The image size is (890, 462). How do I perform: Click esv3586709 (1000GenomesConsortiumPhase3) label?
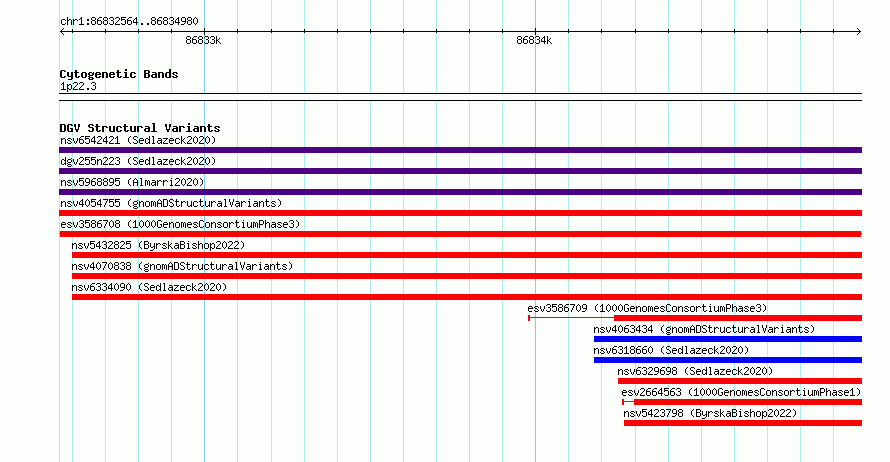647,308
